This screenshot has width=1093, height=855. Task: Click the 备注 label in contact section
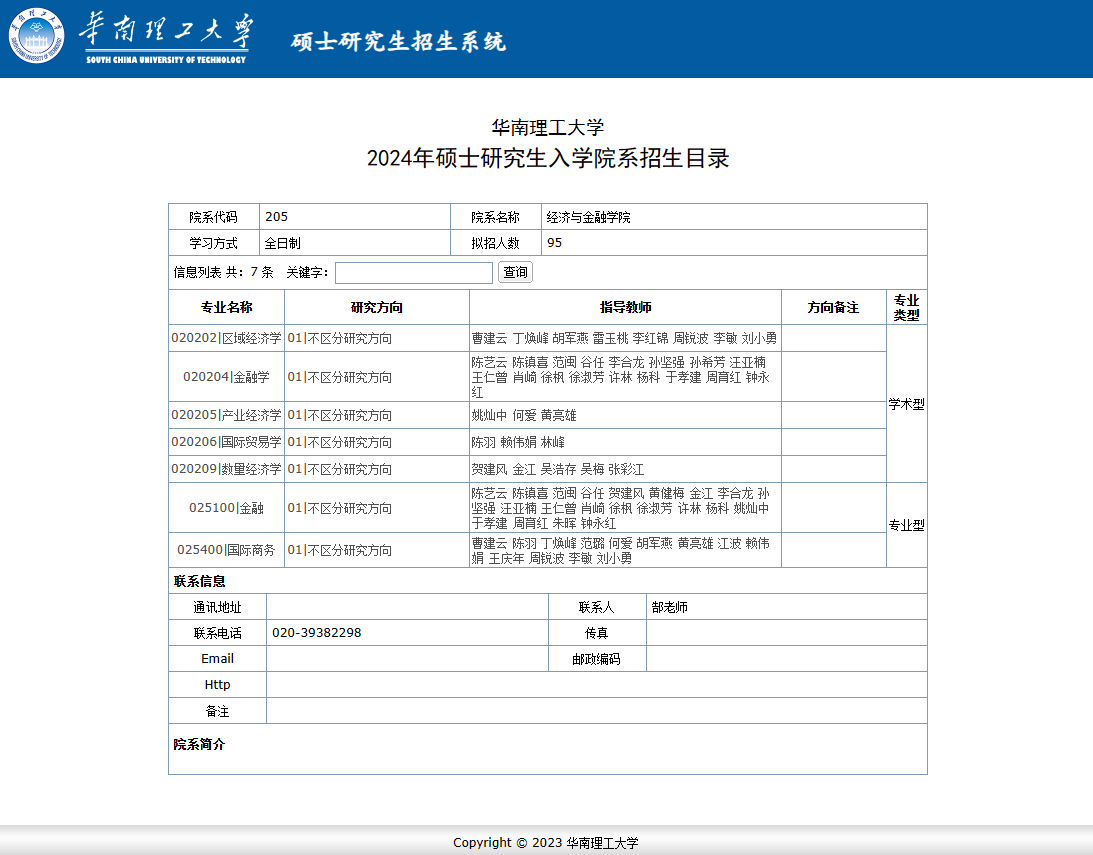point(217,711)
